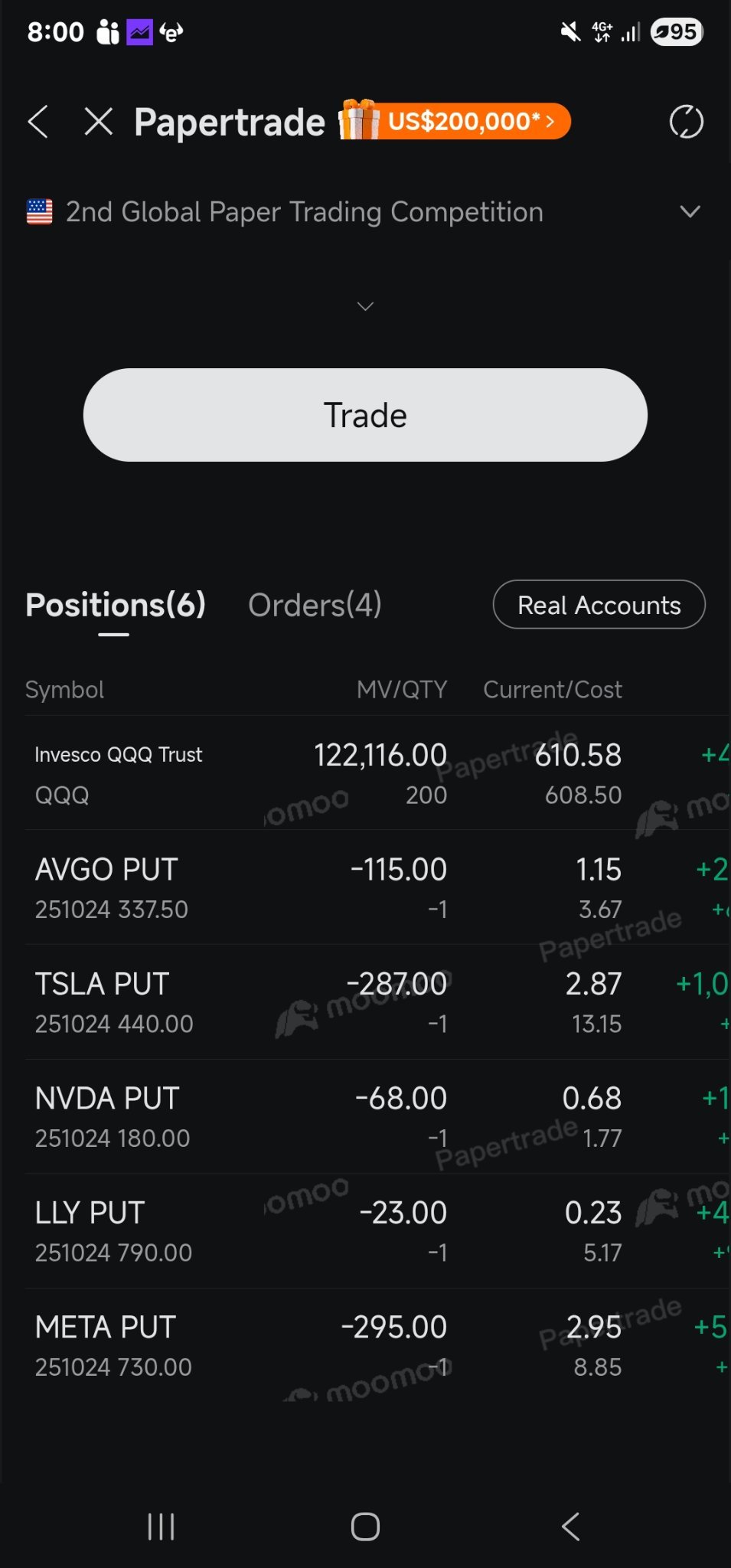Screen dimensions: 731x1568
Task: Expand the competition selector dropdown arrow
Action: tap(690, 211)
